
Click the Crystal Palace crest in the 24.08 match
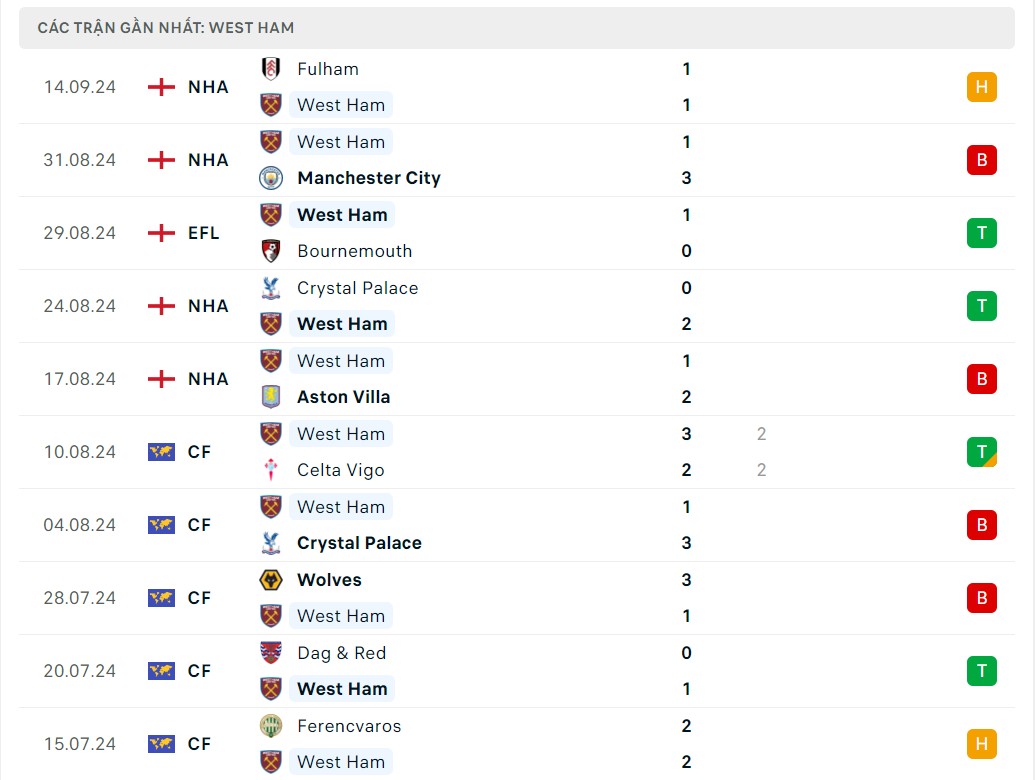(x=271, y=288)
